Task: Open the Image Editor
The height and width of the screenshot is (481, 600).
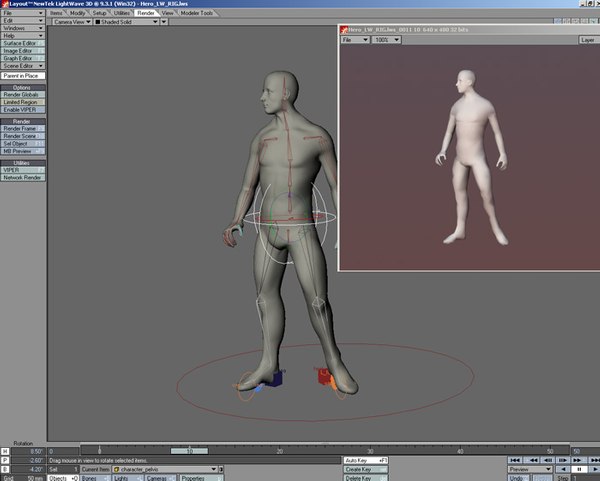Action: (x=23, y=51)
